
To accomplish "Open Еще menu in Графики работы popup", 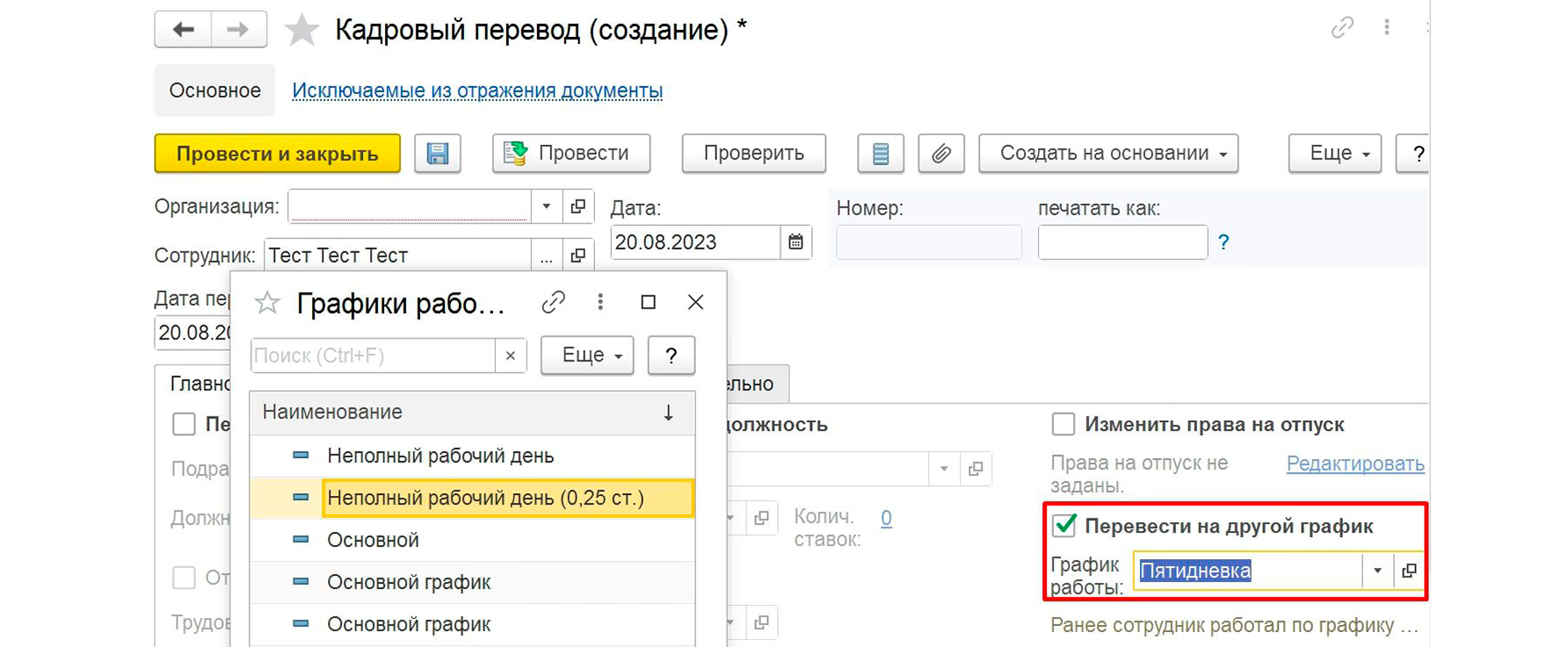I will (x=587, y=356).
